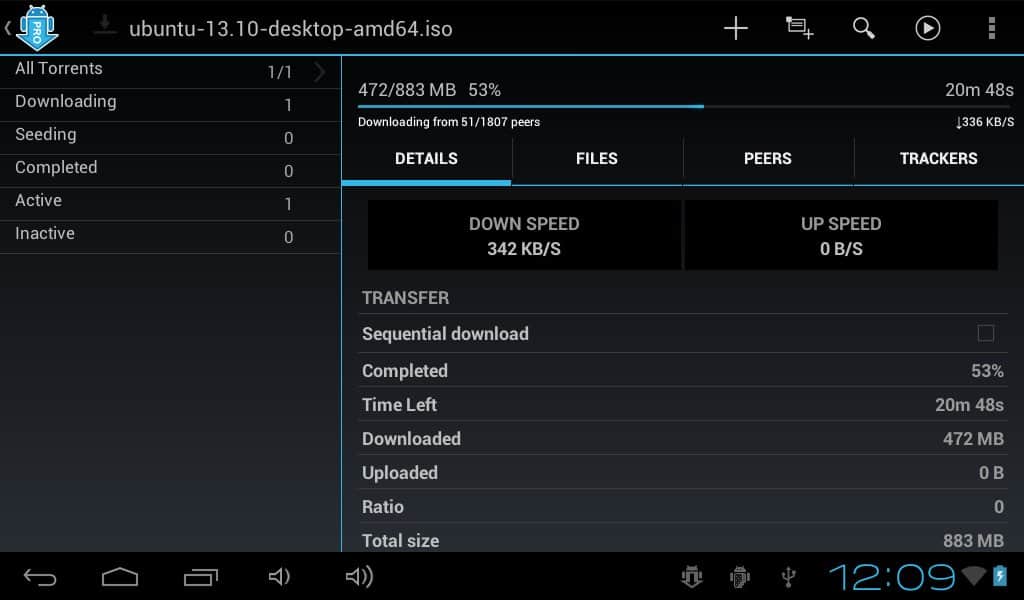Expand the All Torrents chevron arrow

[x=319, y=71]
